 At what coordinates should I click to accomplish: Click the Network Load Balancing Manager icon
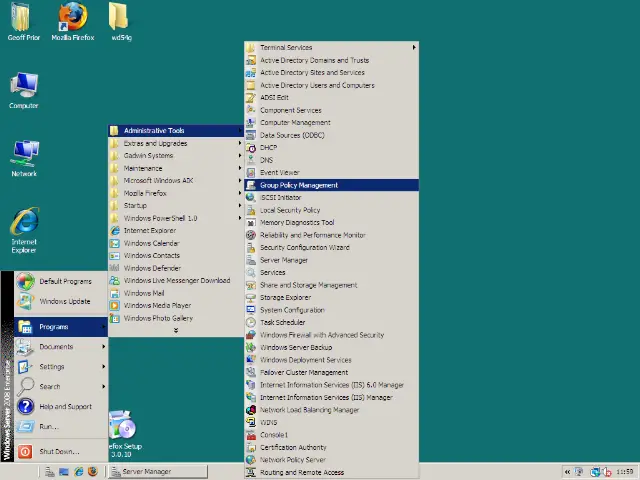tap(251, 410)
